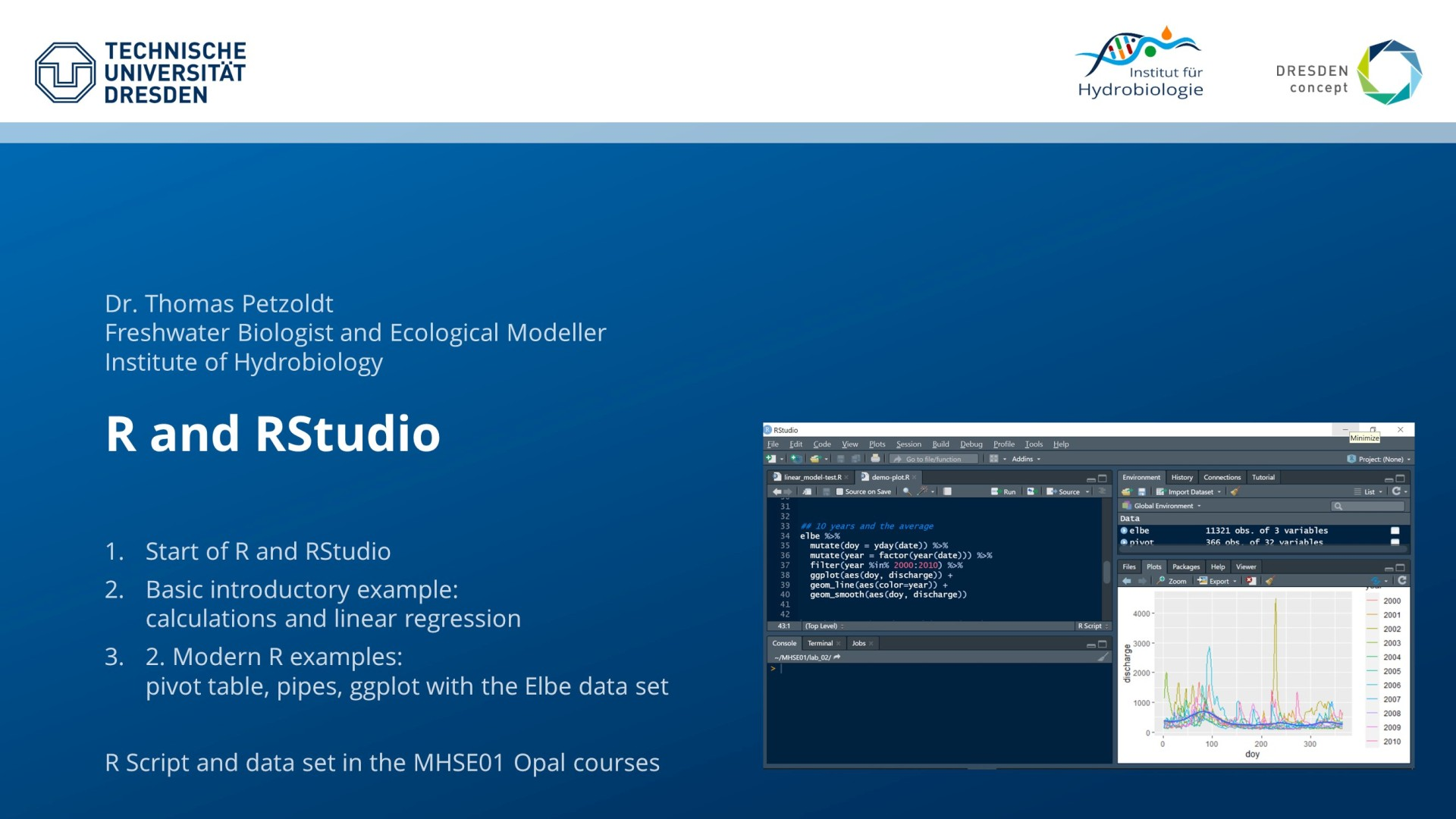The height and width of the screenshot is (819, 1456).
Task: Toggle the Source on Save checkbox
Action: coord(839,491)
